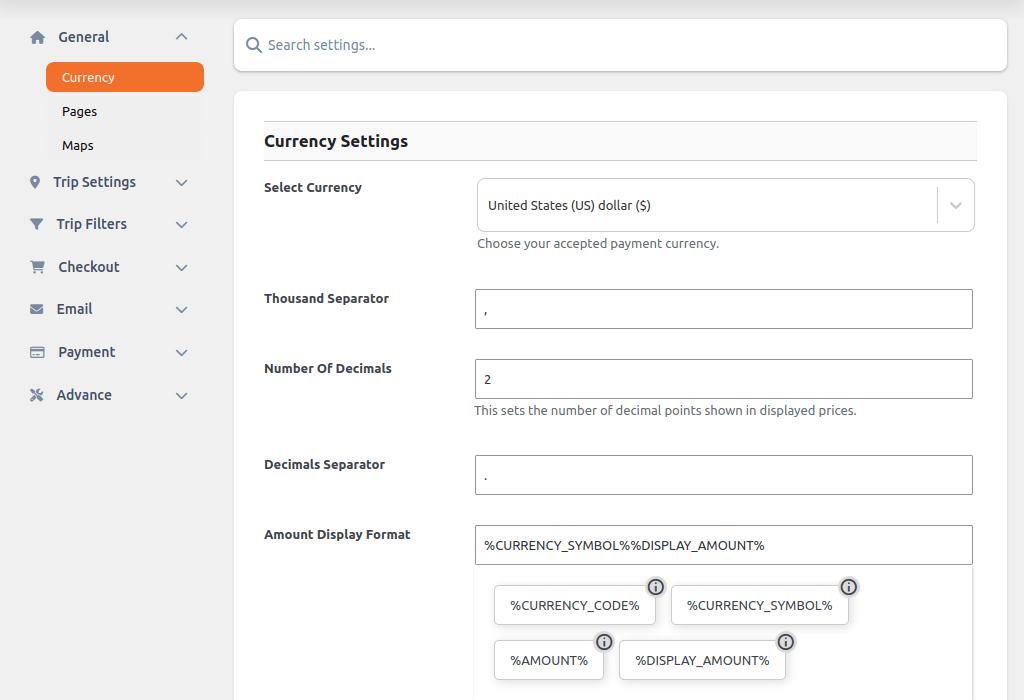Insert the %DISPLAY_AMOUNT% tag button

pos(702,660)
